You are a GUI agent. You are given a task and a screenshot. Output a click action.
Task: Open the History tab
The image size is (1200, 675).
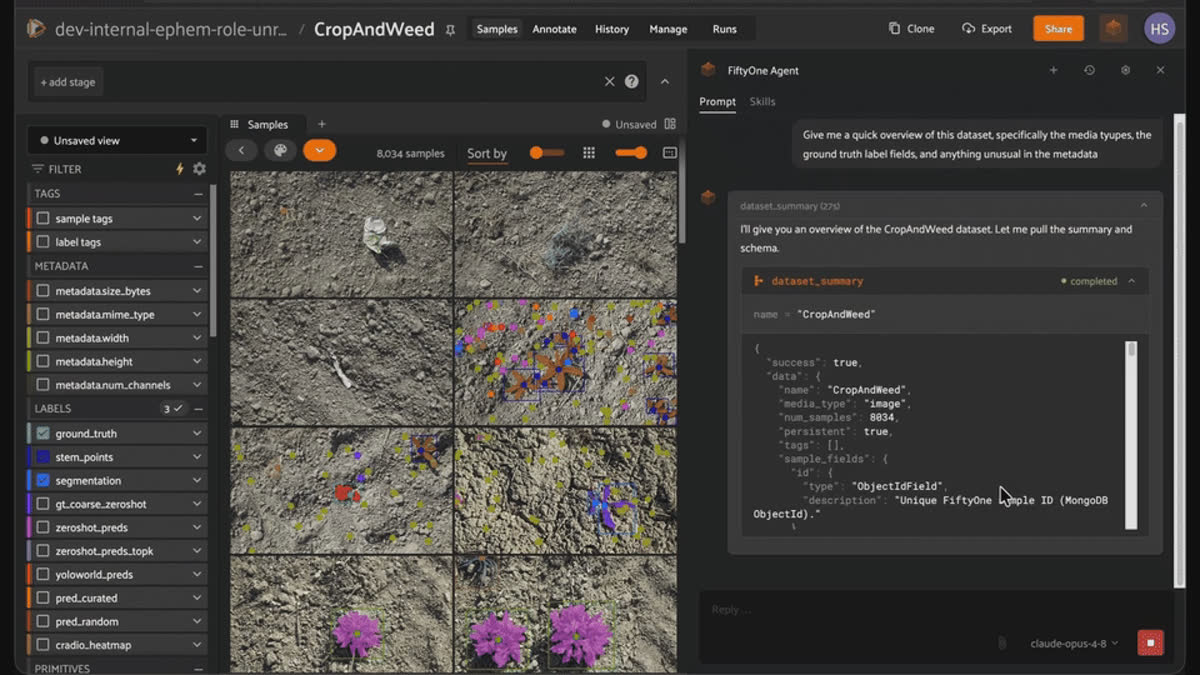pos(612,29)
